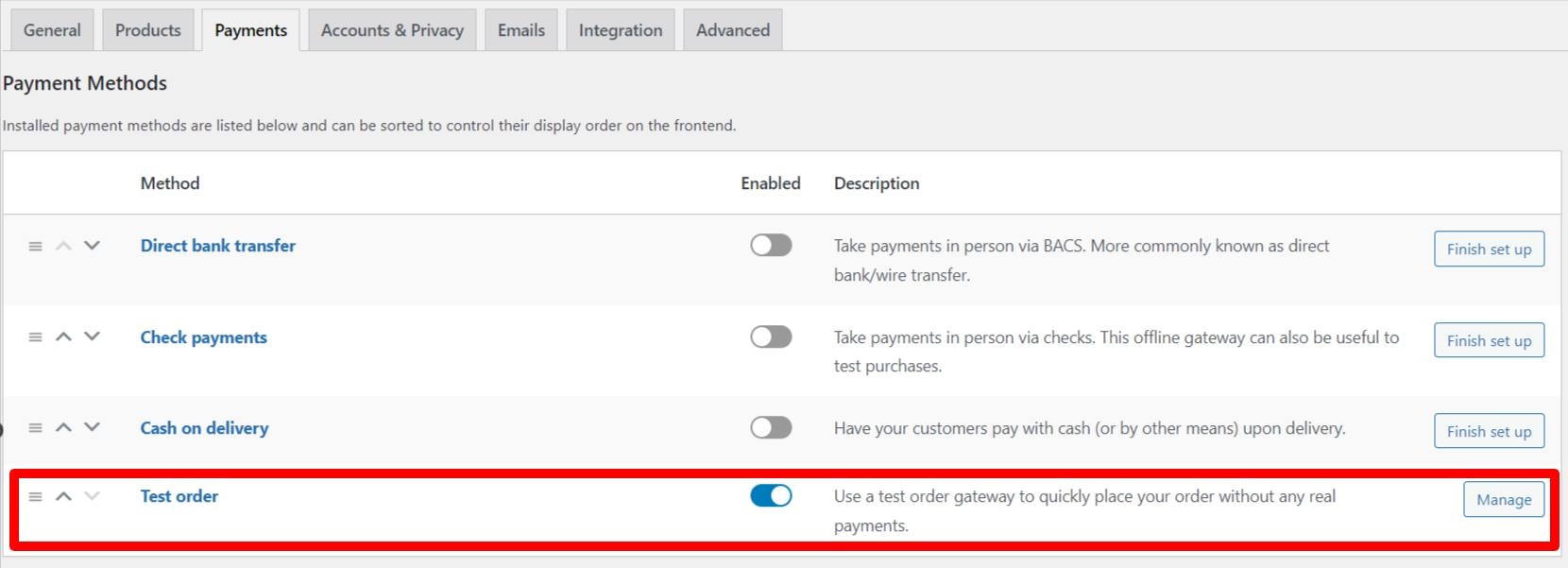The height and width of the screenshot is (568, 1568).
Task: Move Direct bank transfer down using the arrow
Action: 92,245
